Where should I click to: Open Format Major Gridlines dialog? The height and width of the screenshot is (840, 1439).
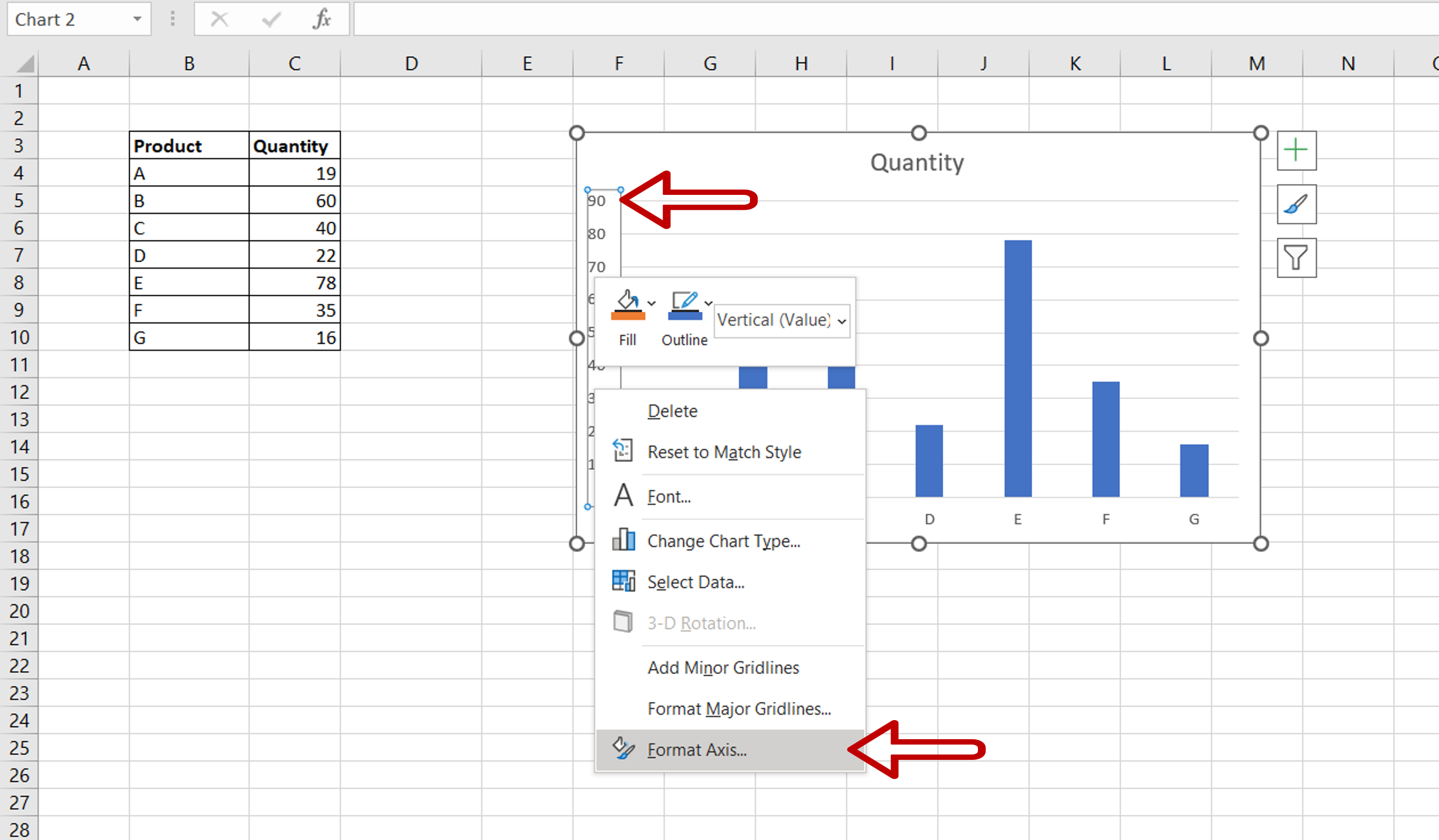(737, 708)
